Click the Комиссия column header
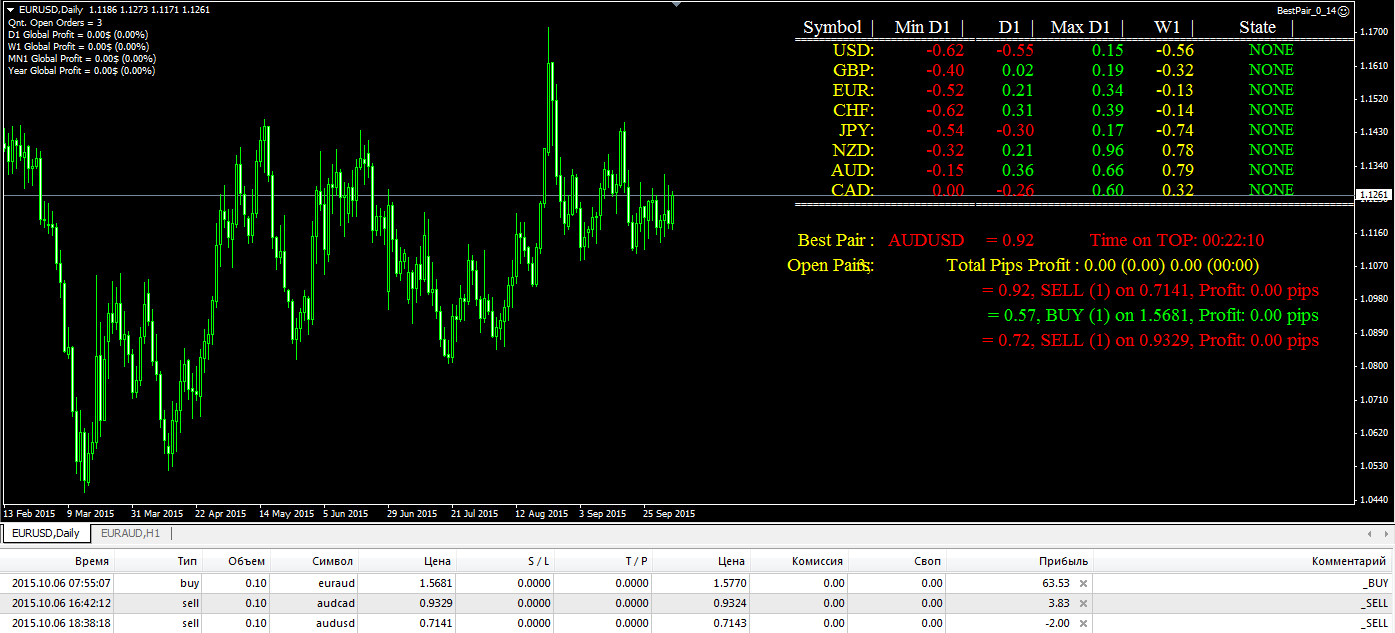This screenshot has height=633, width=1395. click(817, 561)
